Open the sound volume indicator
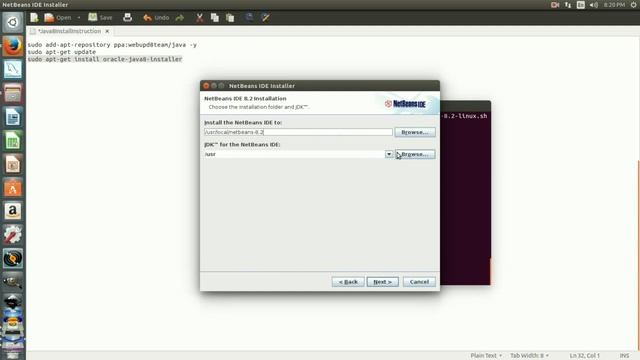The width and height of the screenshot is (640, 360). tap(594, 5)
